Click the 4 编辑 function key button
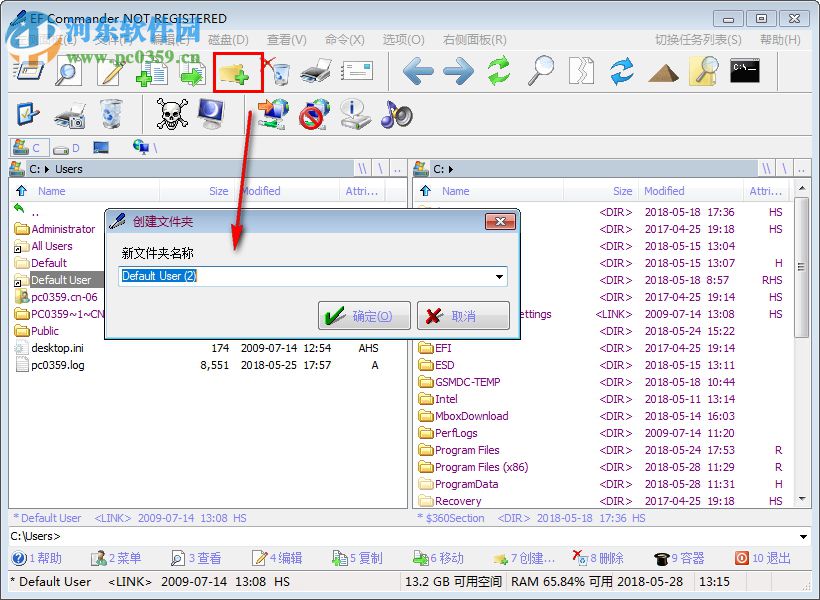This screenshot has width=820, height=600. pos(277,558)
